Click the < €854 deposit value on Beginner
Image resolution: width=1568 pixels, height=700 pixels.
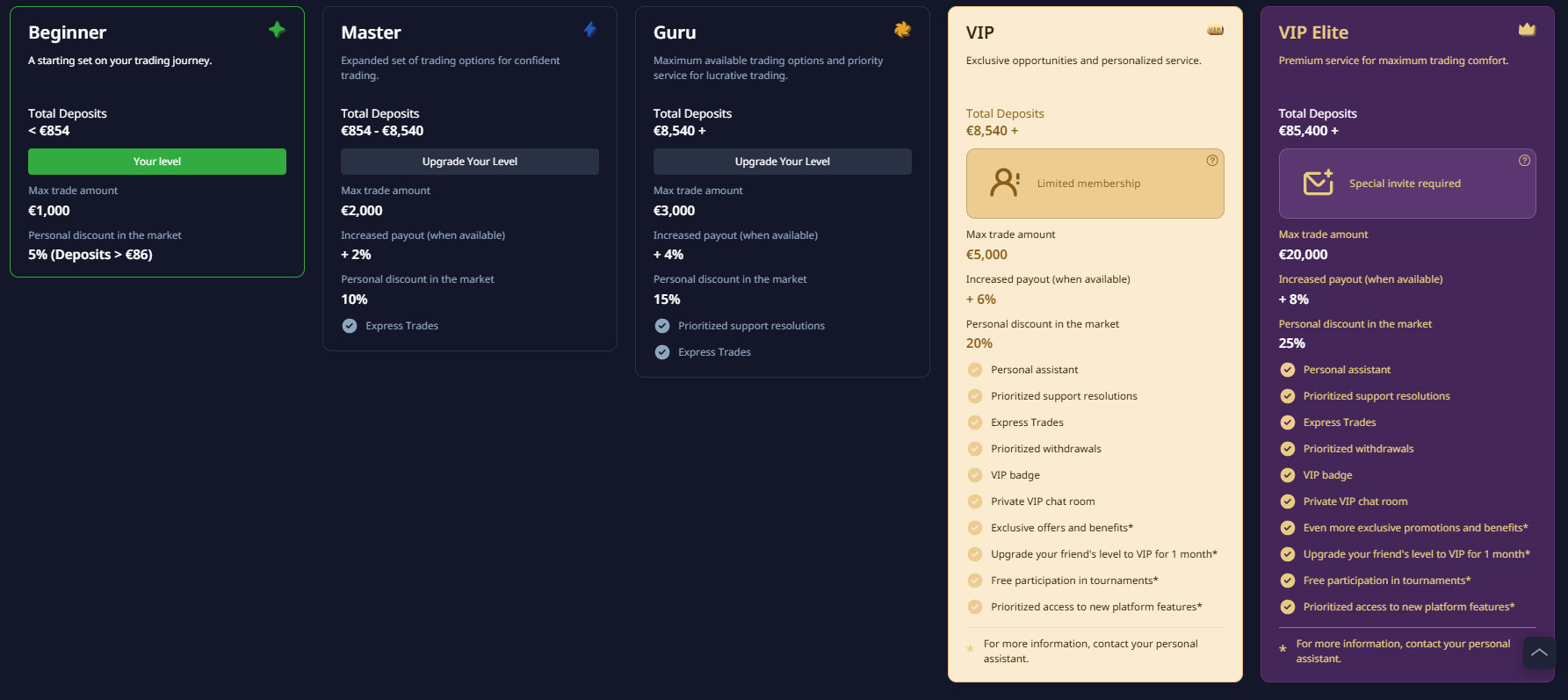coord(49,131)
